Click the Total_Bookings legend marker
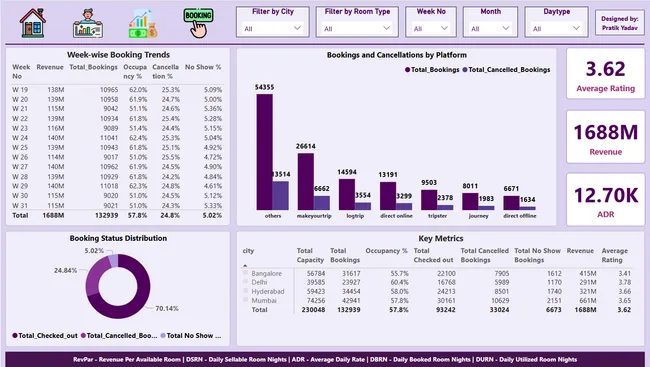Screen dimensions: 650x367 [x=407, y=70]
